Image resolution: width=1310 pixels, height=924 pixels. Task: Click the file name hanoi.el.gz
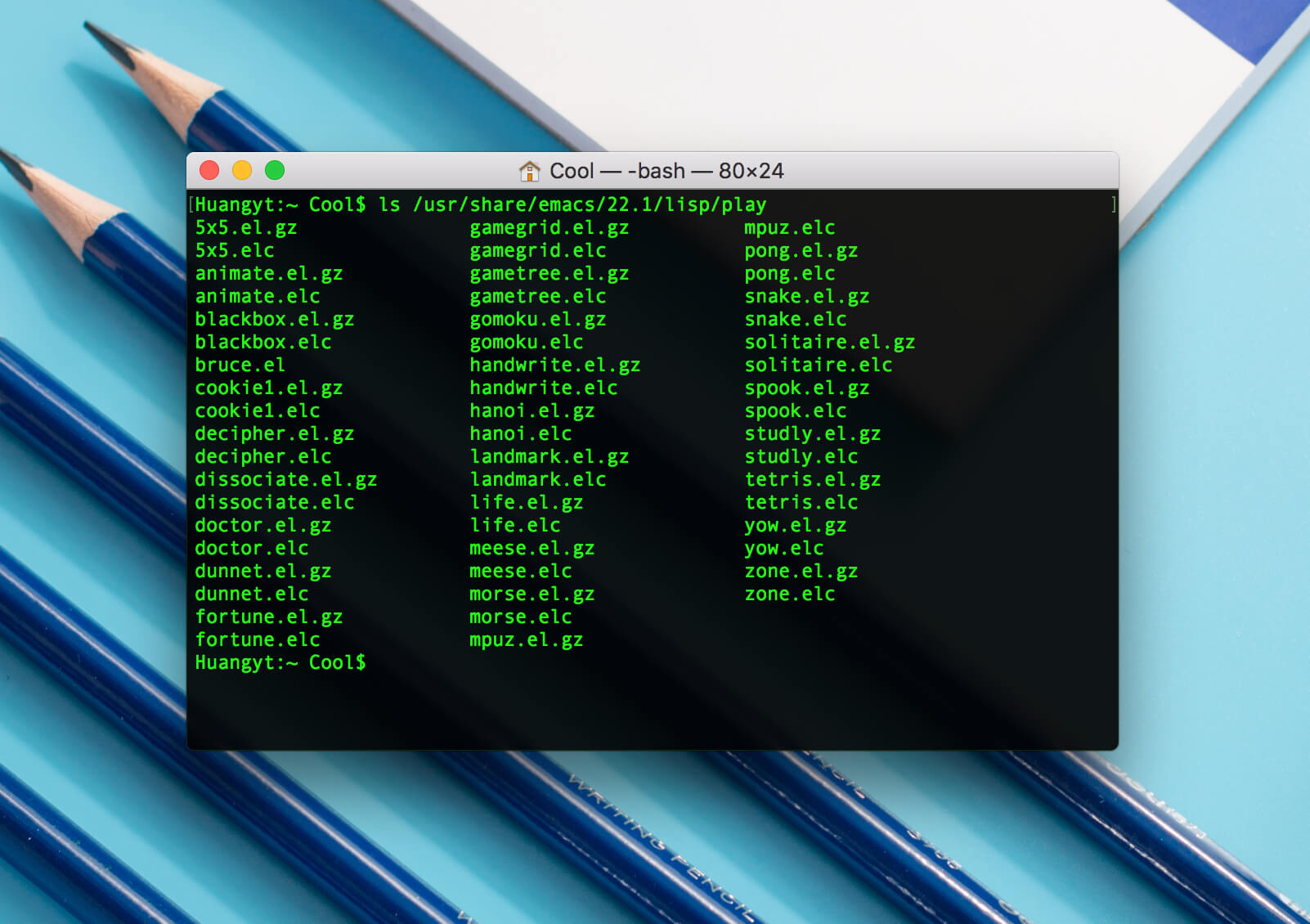click(532, 410)
